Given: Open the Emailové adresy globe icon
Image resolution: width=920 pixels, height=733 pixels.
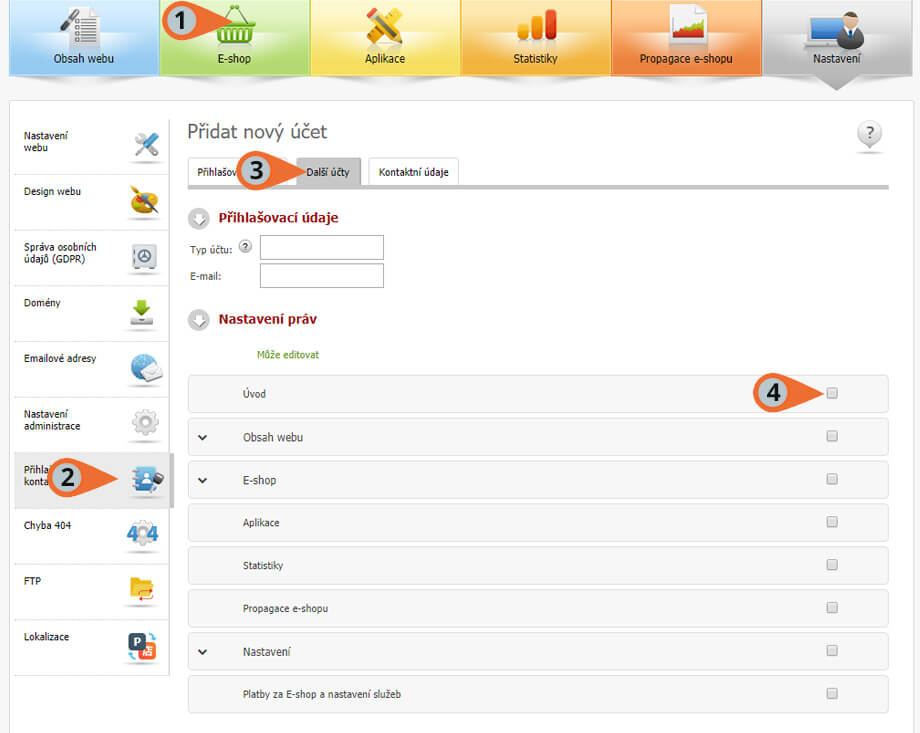Looking at the screenshot, I should 144,369.
